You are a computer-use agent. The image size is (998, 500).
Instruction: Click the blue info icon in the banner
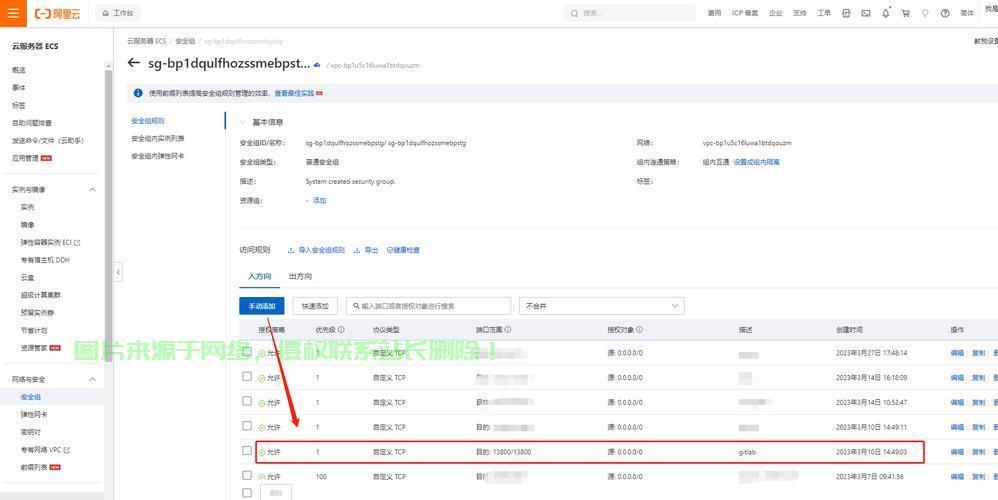pos(137,93)
